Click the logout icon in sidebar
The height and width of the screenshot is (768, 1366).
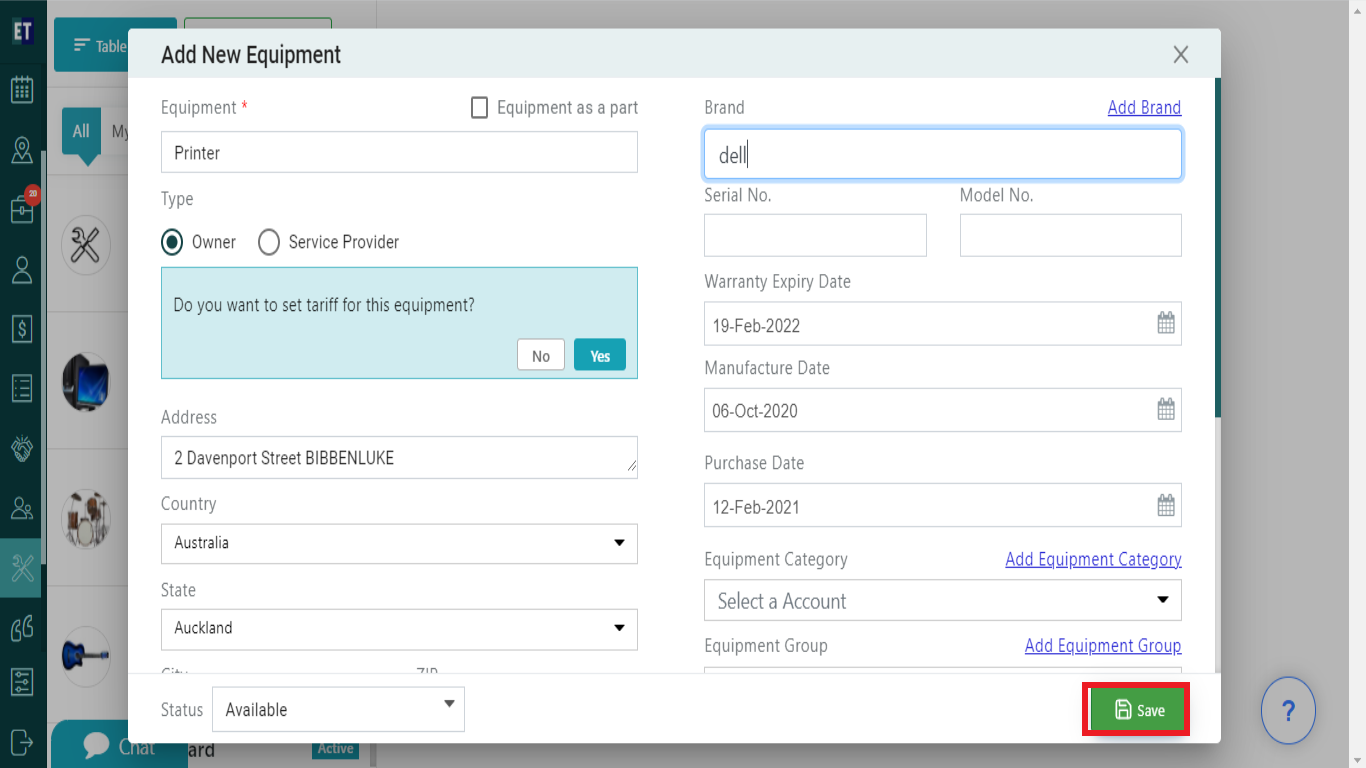[x=22, y=741]
